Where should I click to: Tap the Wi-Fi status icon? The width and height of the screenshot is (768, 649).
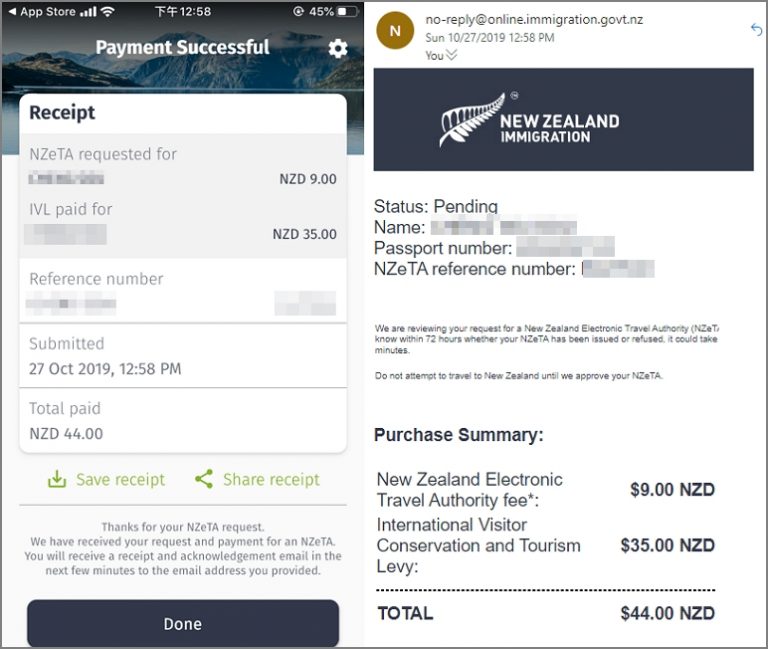tap(107, 11)
